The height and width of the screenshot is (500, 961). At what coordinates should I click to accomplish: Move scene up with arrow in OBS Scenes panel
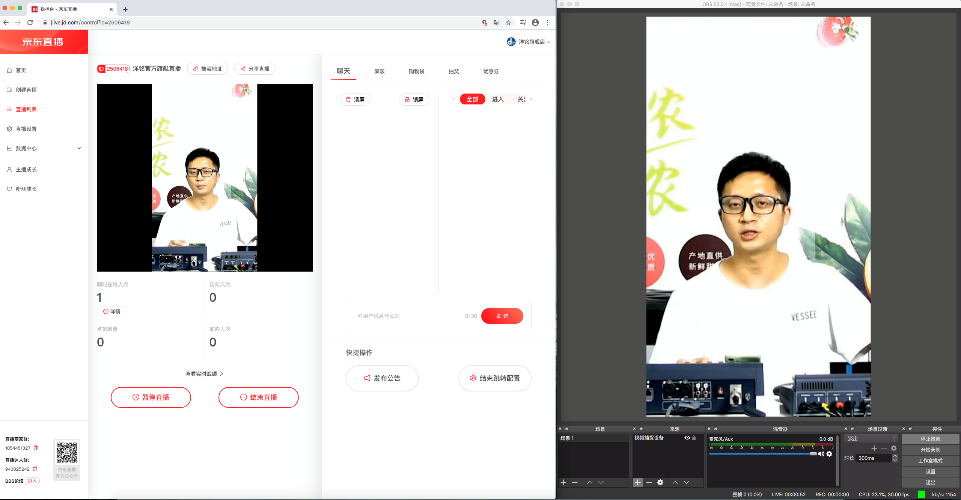coord(590,482)
